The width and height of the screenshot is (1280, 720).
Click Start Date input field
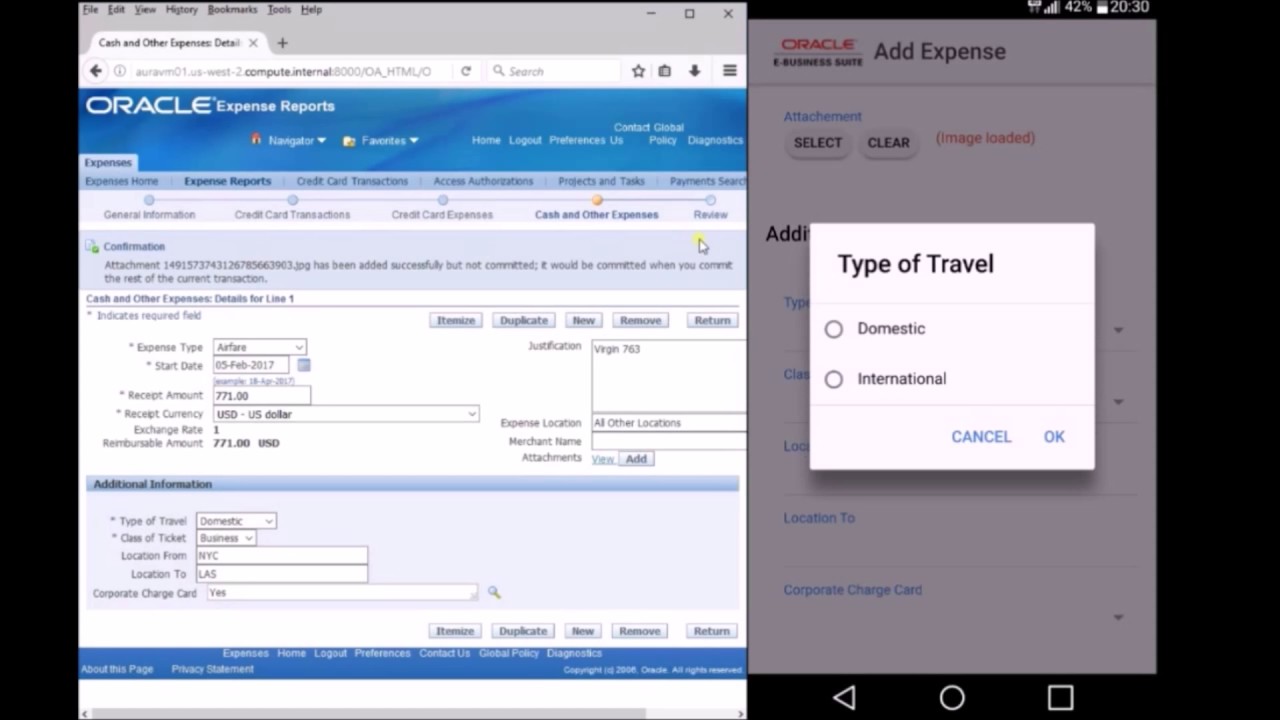(x=251, y=365)
